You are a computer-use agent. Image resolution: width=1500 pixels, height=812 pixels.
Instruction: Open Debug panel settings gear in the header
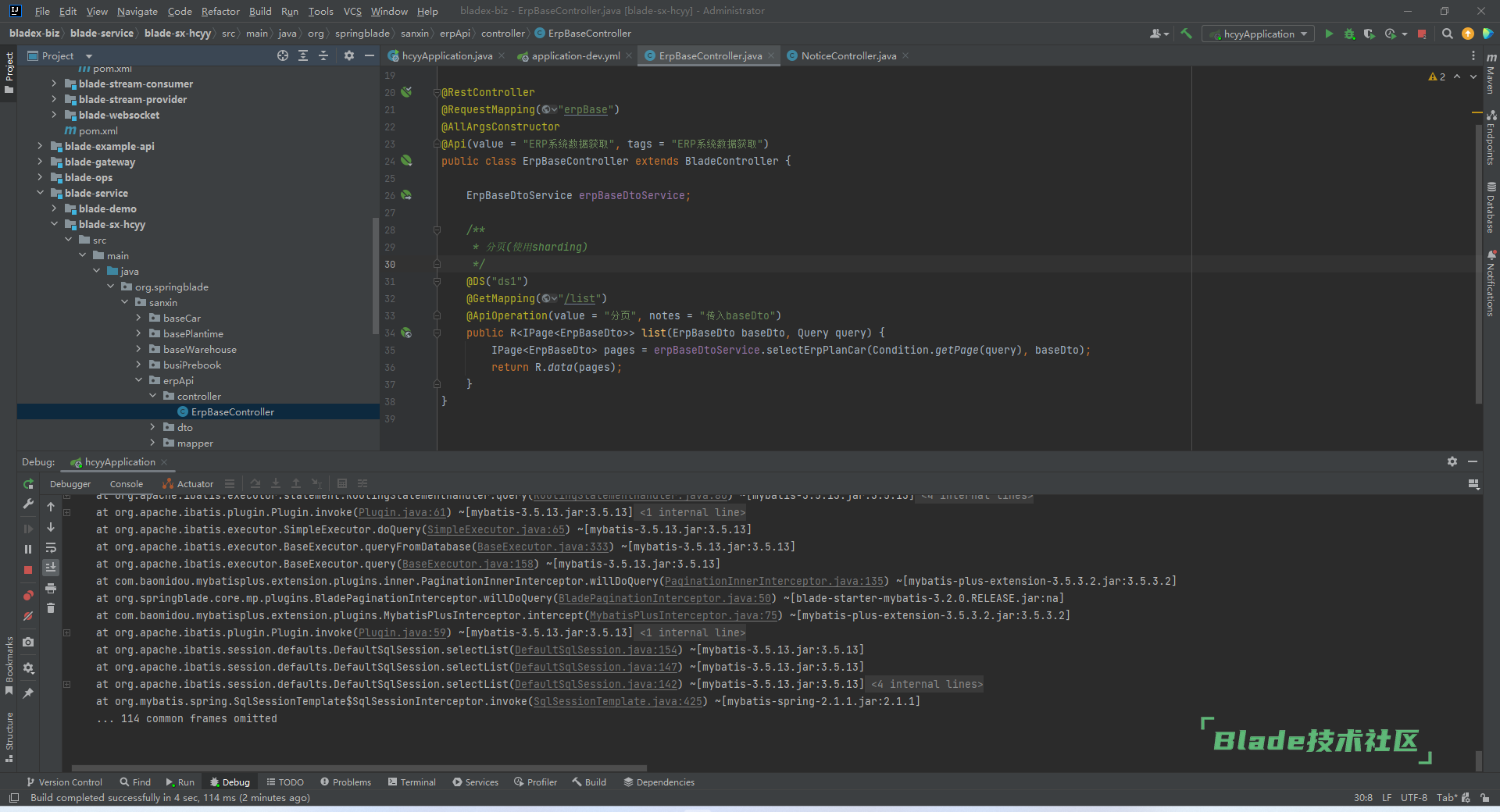pyautogui.click(x=1452, y=461)
